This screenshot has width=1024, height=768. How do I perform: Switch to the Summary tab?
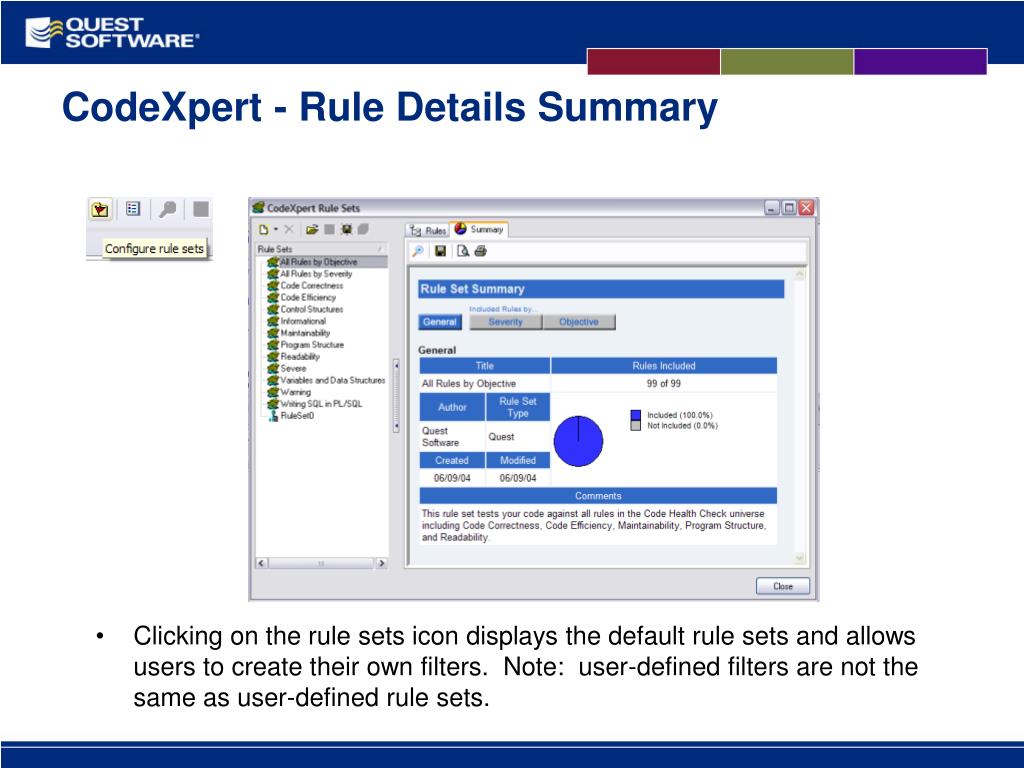pyautogui.click(x=479, y=229)
